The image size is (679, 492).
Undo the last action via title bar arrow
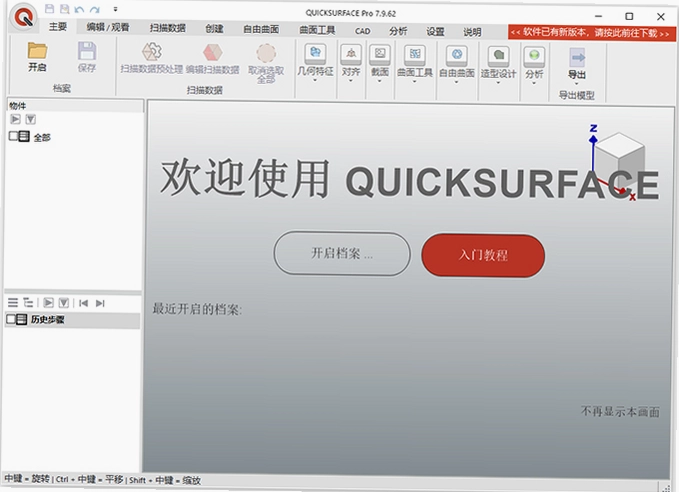pyautogui.click(x=79, y=9)
